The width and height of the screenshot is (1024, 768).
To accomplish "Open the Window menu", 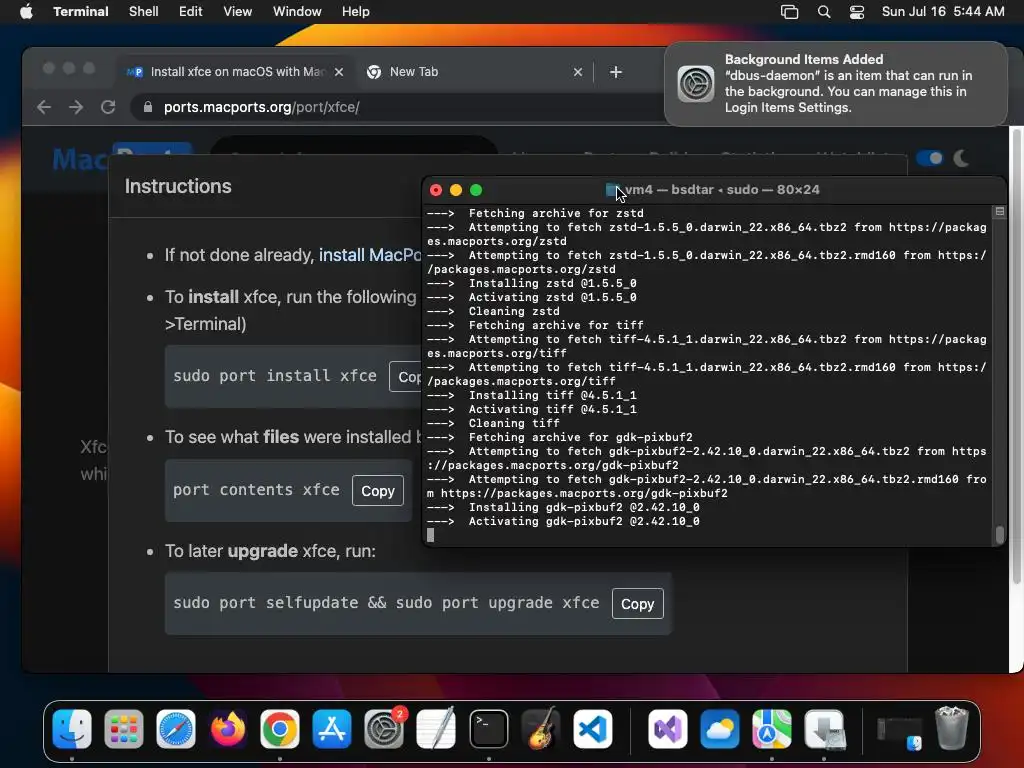I will [x=297, y=12].
